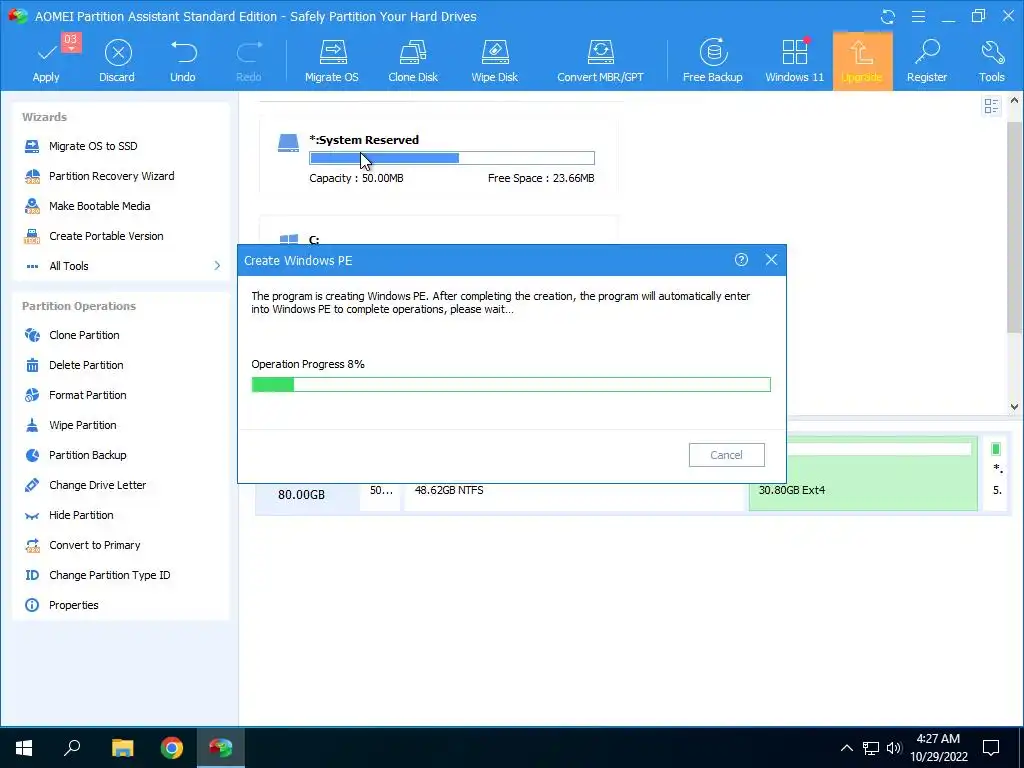Undo the last operation
Screen dimensions: 1024x768
pos(183,60)
